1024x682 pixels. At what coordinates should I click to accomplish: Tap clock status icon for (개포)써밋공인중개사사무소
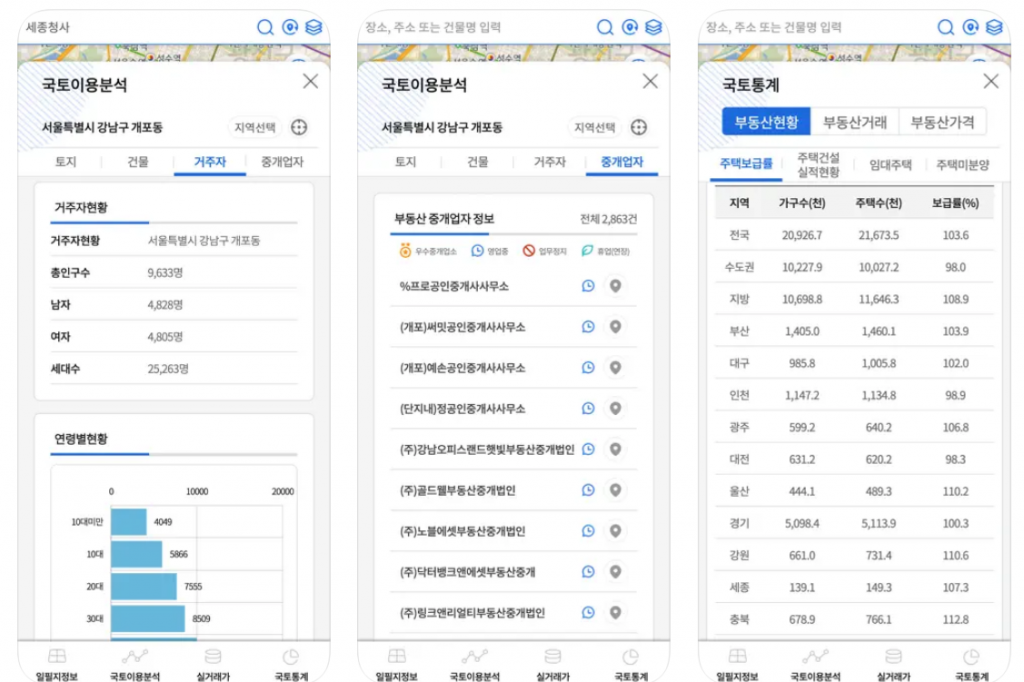point(588,327)
